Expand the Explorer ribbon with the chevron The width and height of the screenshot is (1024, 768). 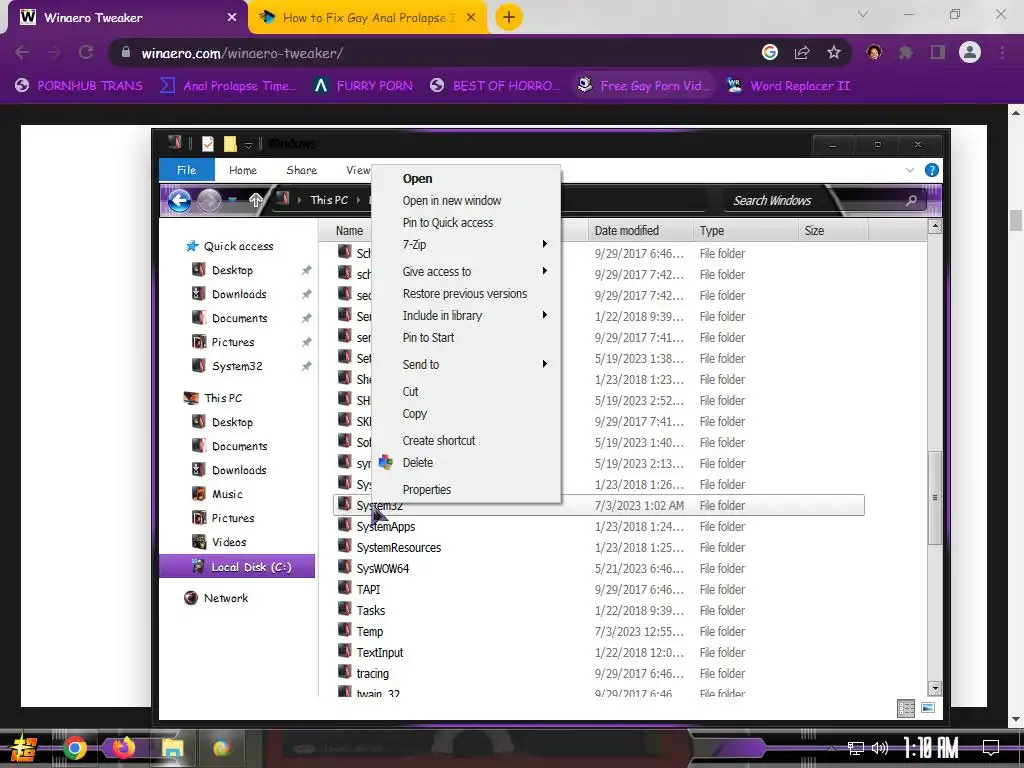tap(910, 170)
